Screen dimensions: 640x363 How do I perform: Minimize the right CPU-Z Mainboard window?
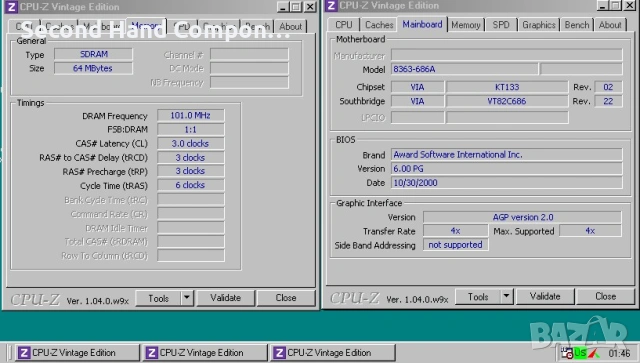point(602,5)
